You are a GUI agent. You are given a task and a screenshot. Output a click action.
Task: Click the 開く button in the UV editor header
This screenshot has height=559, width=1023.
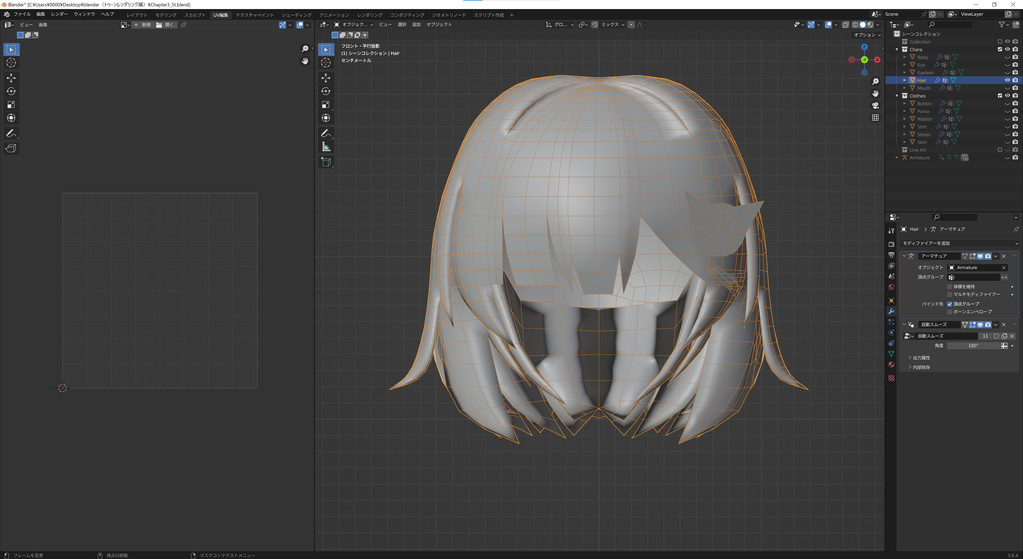click(166, 25)
